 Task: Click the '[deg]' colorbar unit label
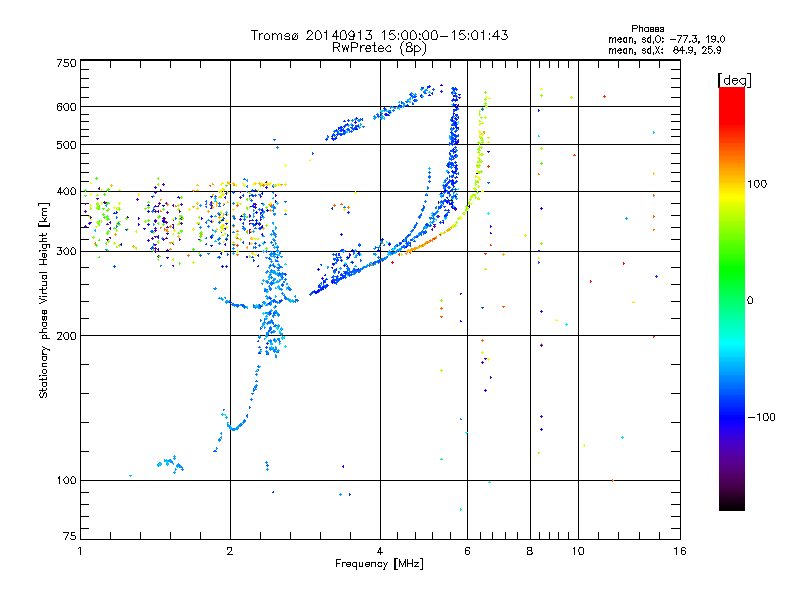(734, 80)
